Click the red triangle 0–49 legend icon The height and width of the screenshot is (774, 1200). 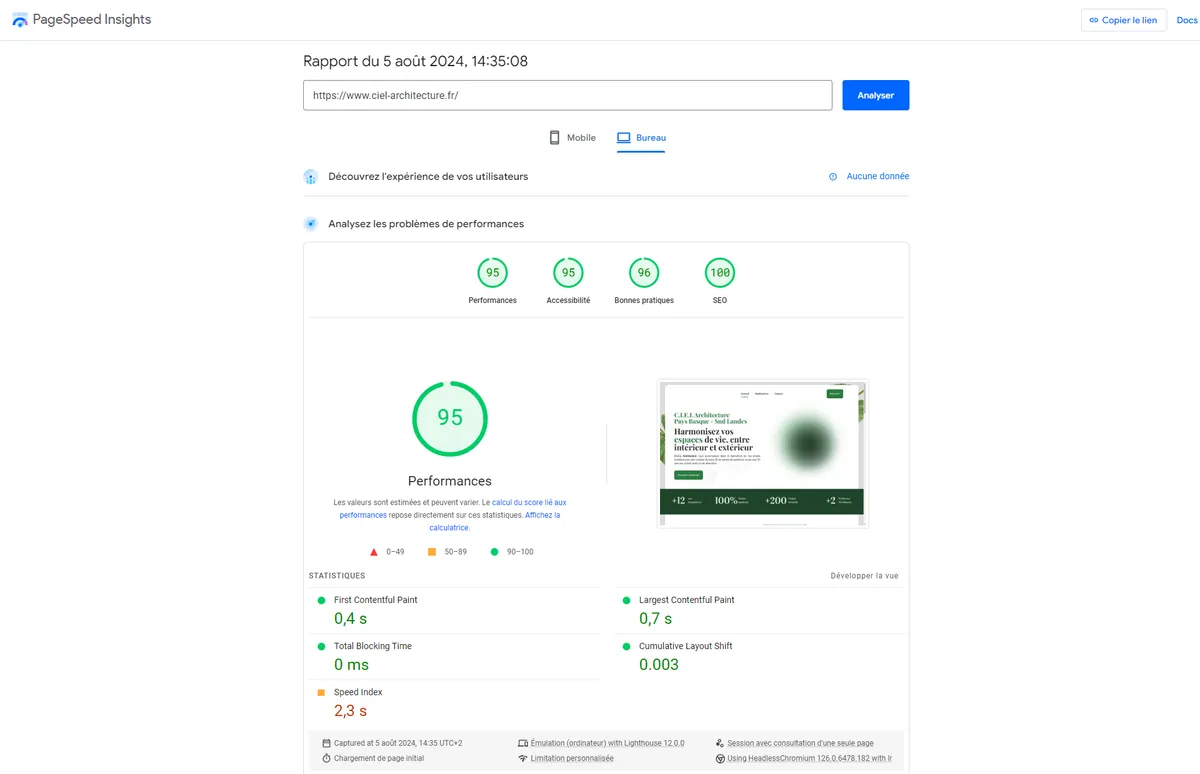click(x=374, y=551)
